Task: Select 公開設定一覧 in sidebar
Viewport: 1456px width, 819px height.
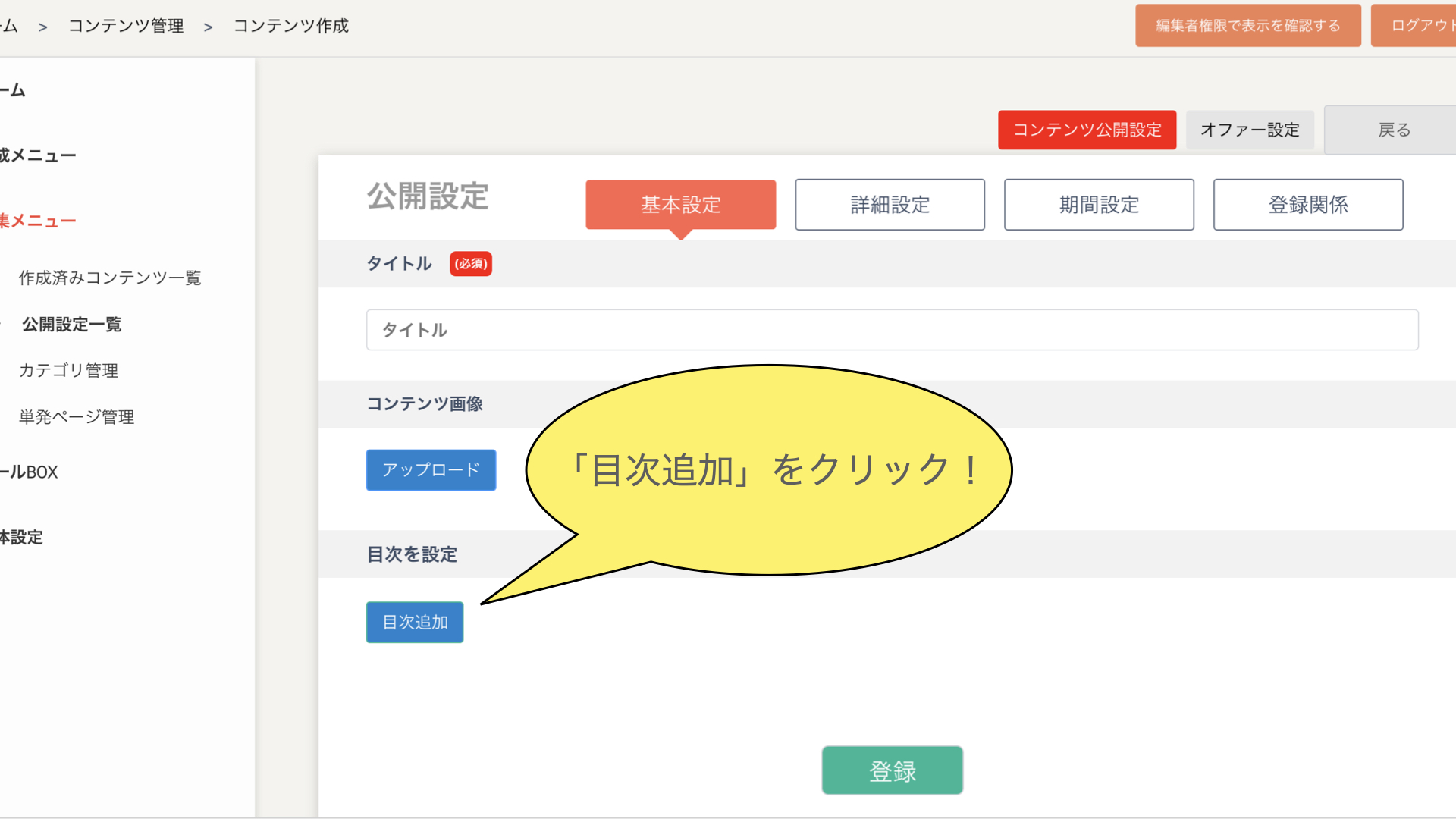Action: pyautogui.click(x=71, y=325)
